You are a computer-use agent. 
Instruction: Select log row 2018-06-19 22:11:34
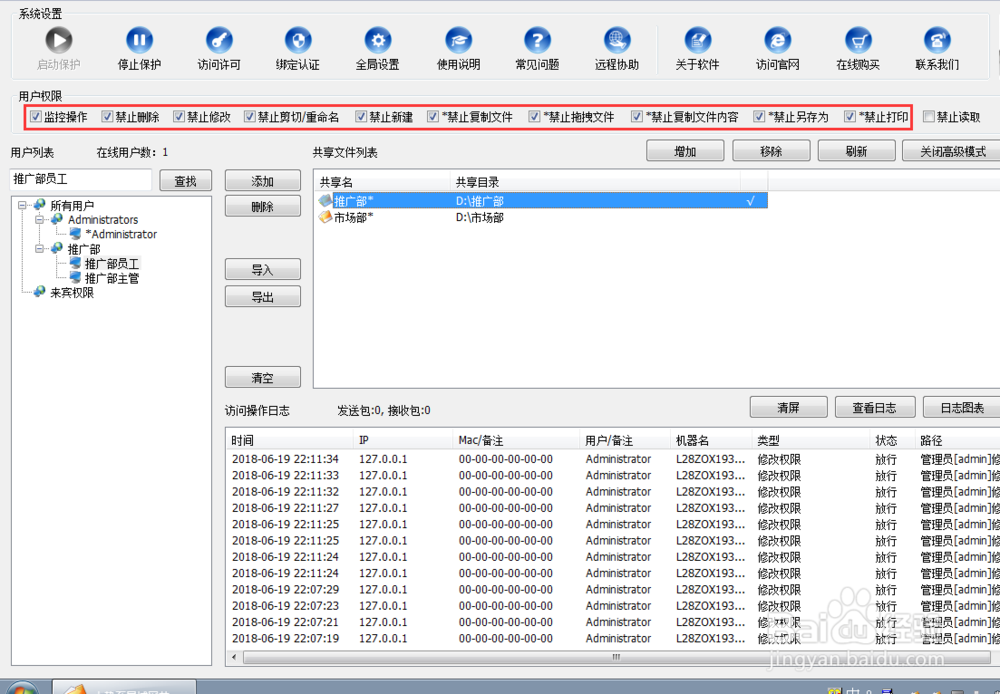612,459
